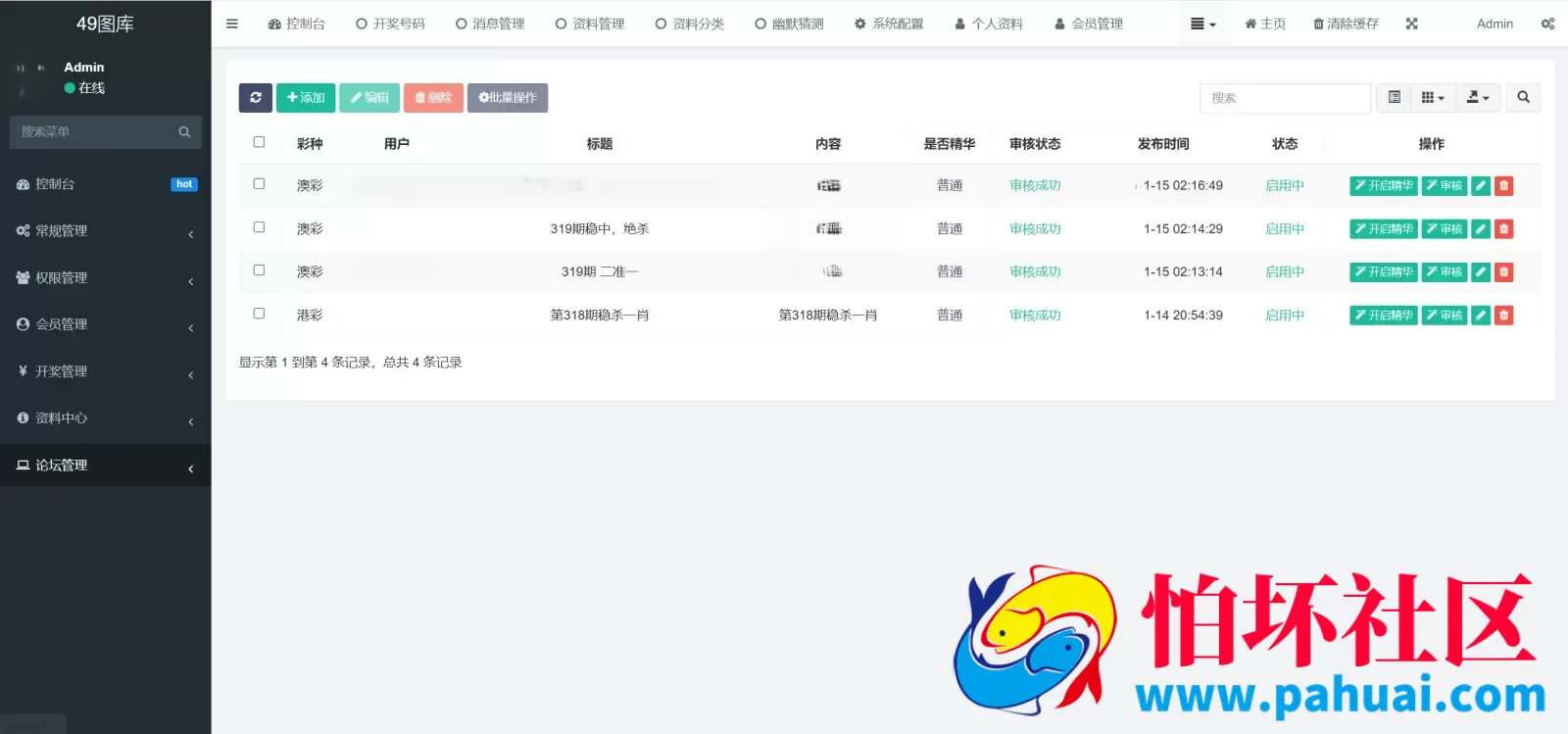Screen dimensions: 1568x734
Task: Open the columns dropdown in table toolbar
Action: pyautogui.click(x=1433, y=97)
